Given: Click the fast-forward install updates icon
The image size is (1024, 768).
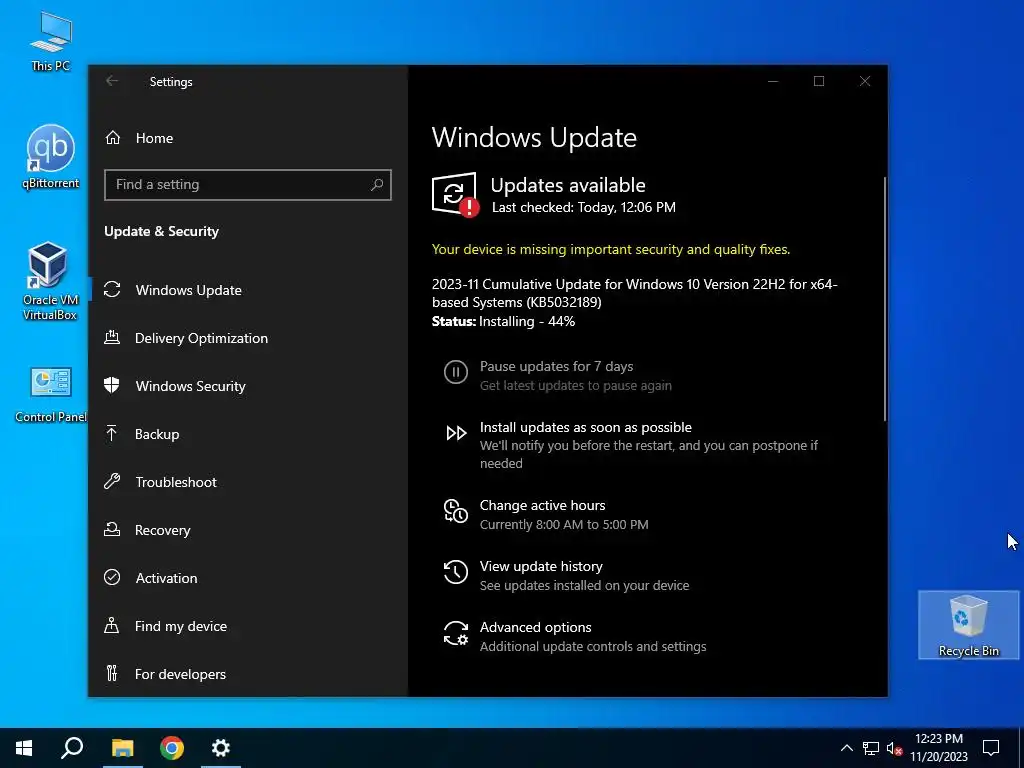Looking at the screenshot, I should tap(456, 433).
